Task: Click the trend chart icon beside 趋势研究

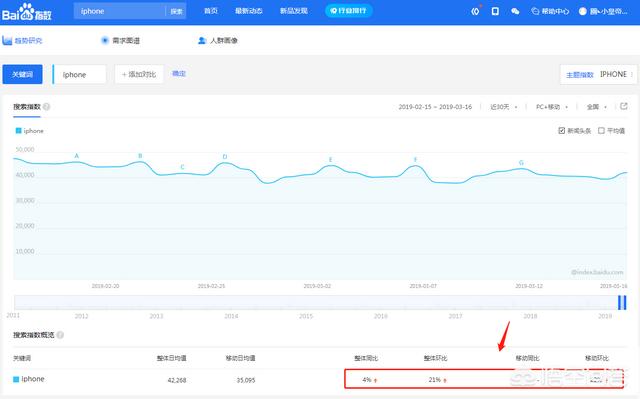Action: [7, 40]
